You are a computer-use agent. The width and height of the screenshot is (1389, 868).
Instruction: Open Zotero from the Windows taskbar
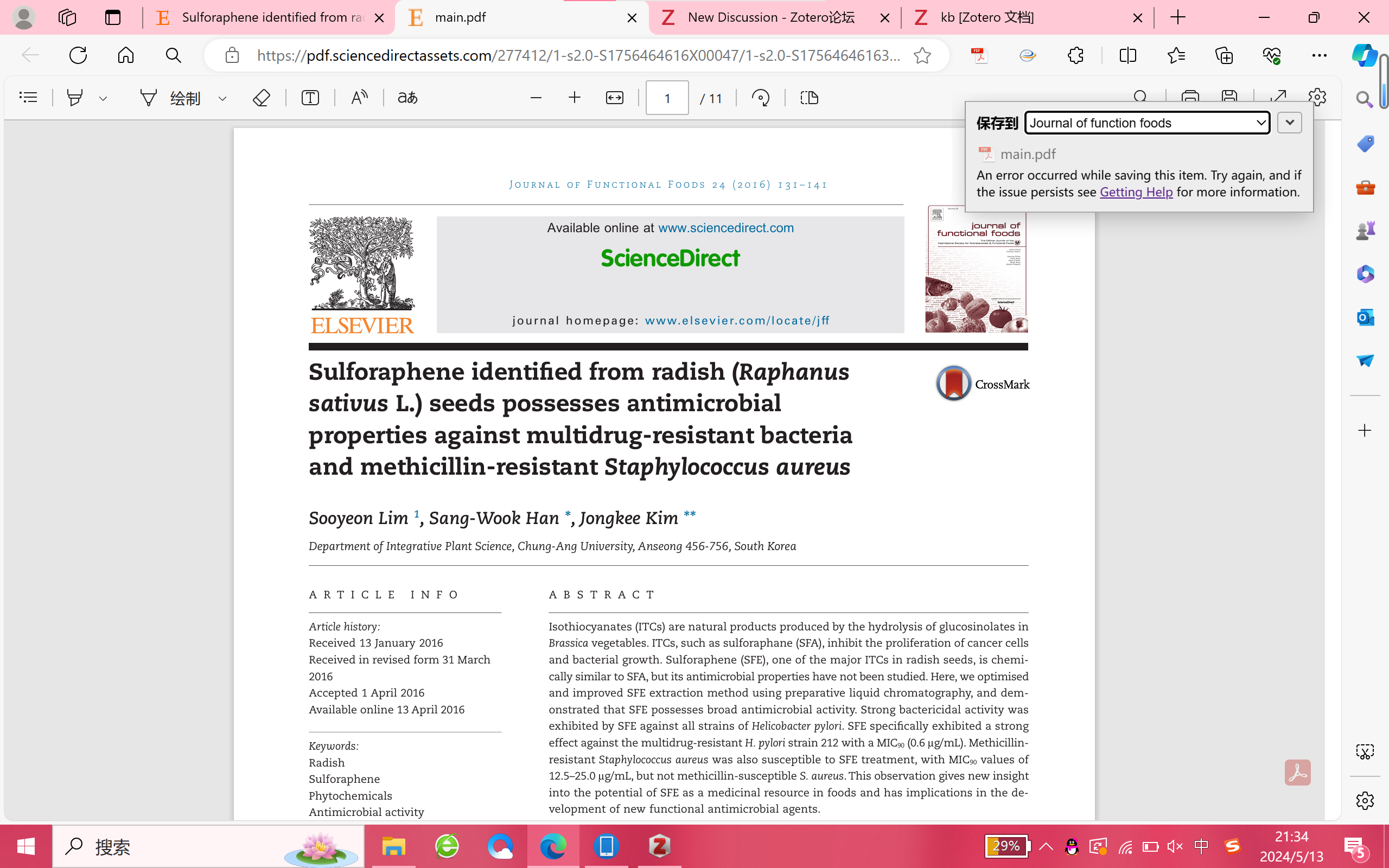(x=659, y=846)
